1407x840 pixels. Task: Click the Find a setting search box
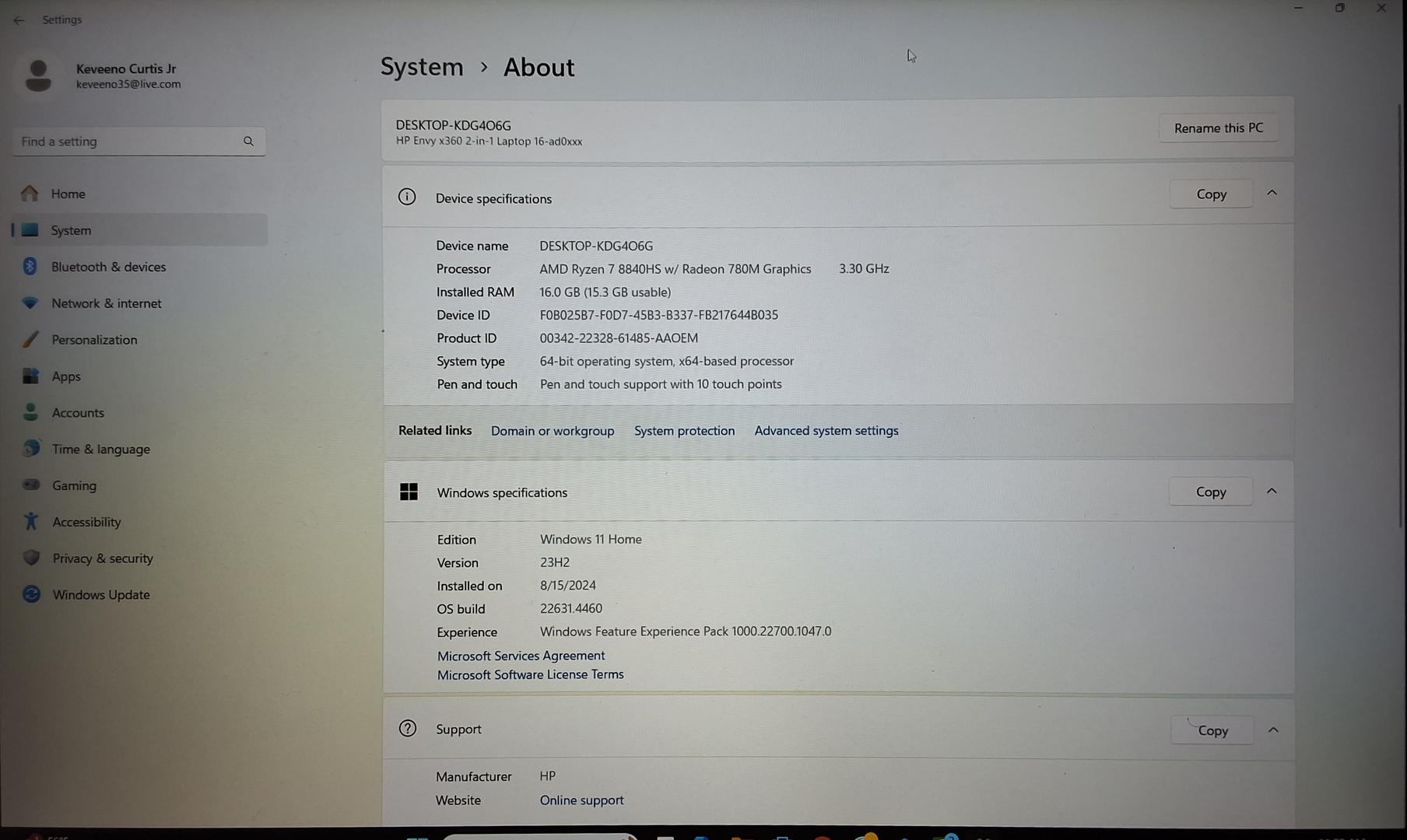[139, 142]
